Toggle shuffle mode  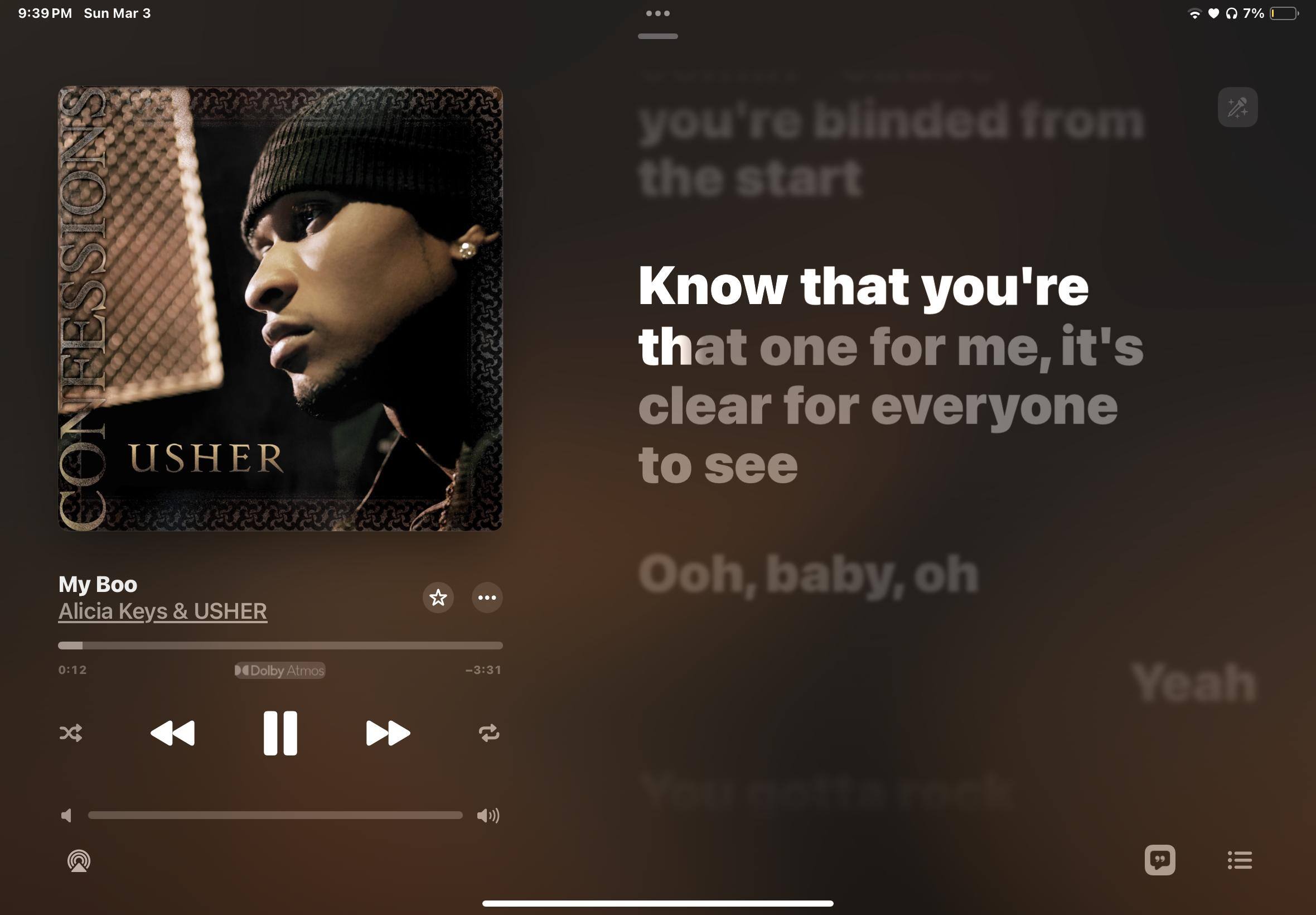coord(70,733)
